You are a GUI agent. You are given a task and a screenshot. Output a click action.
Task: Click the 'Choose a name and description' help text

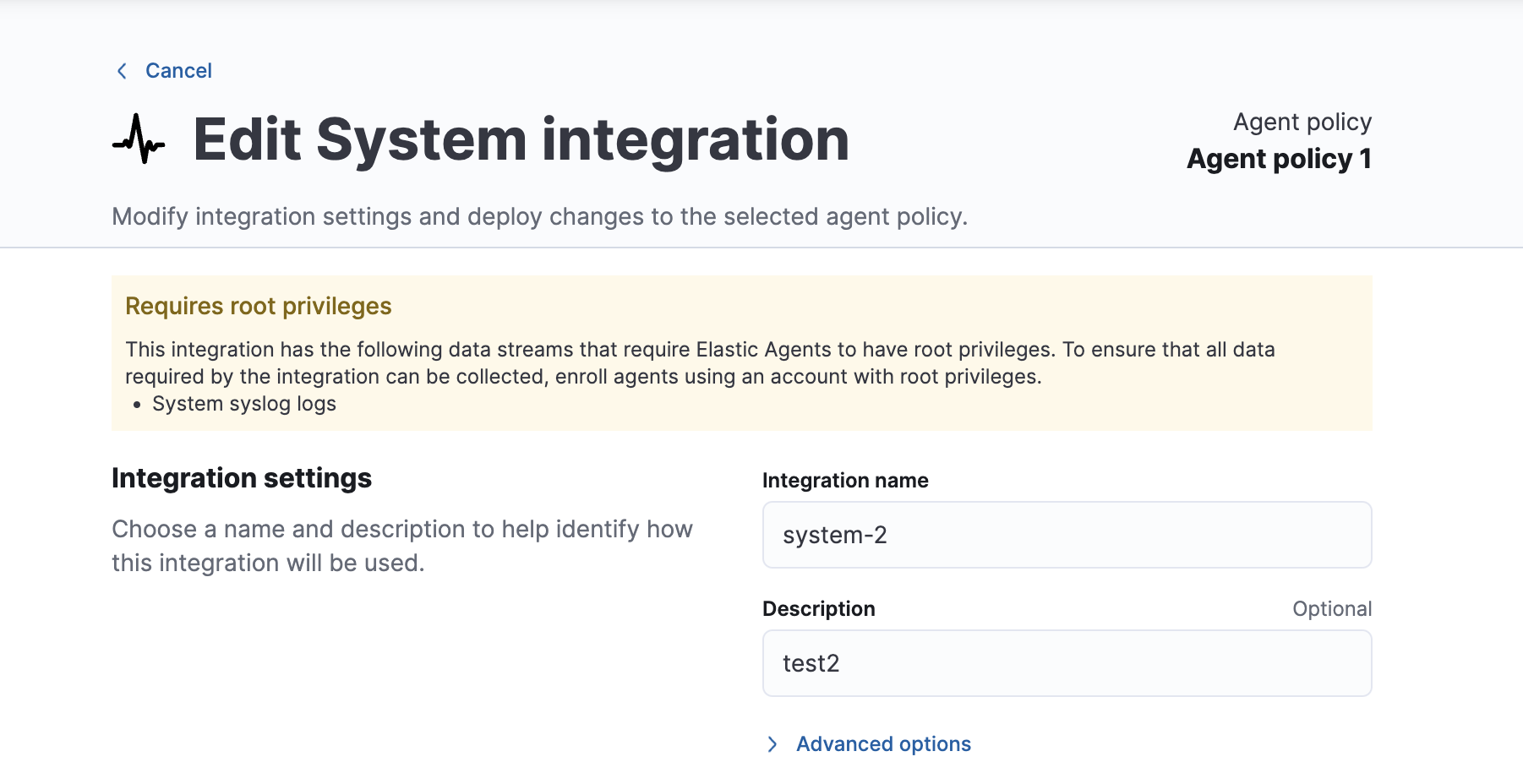coord(402,546)
